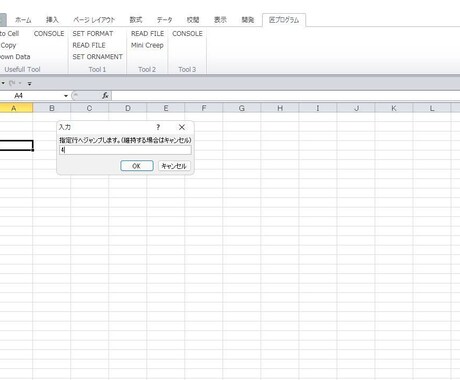Click the OK button in the dialog
Image resolution: width=460 pixels, height=380 pixels.
coord(137,166)
